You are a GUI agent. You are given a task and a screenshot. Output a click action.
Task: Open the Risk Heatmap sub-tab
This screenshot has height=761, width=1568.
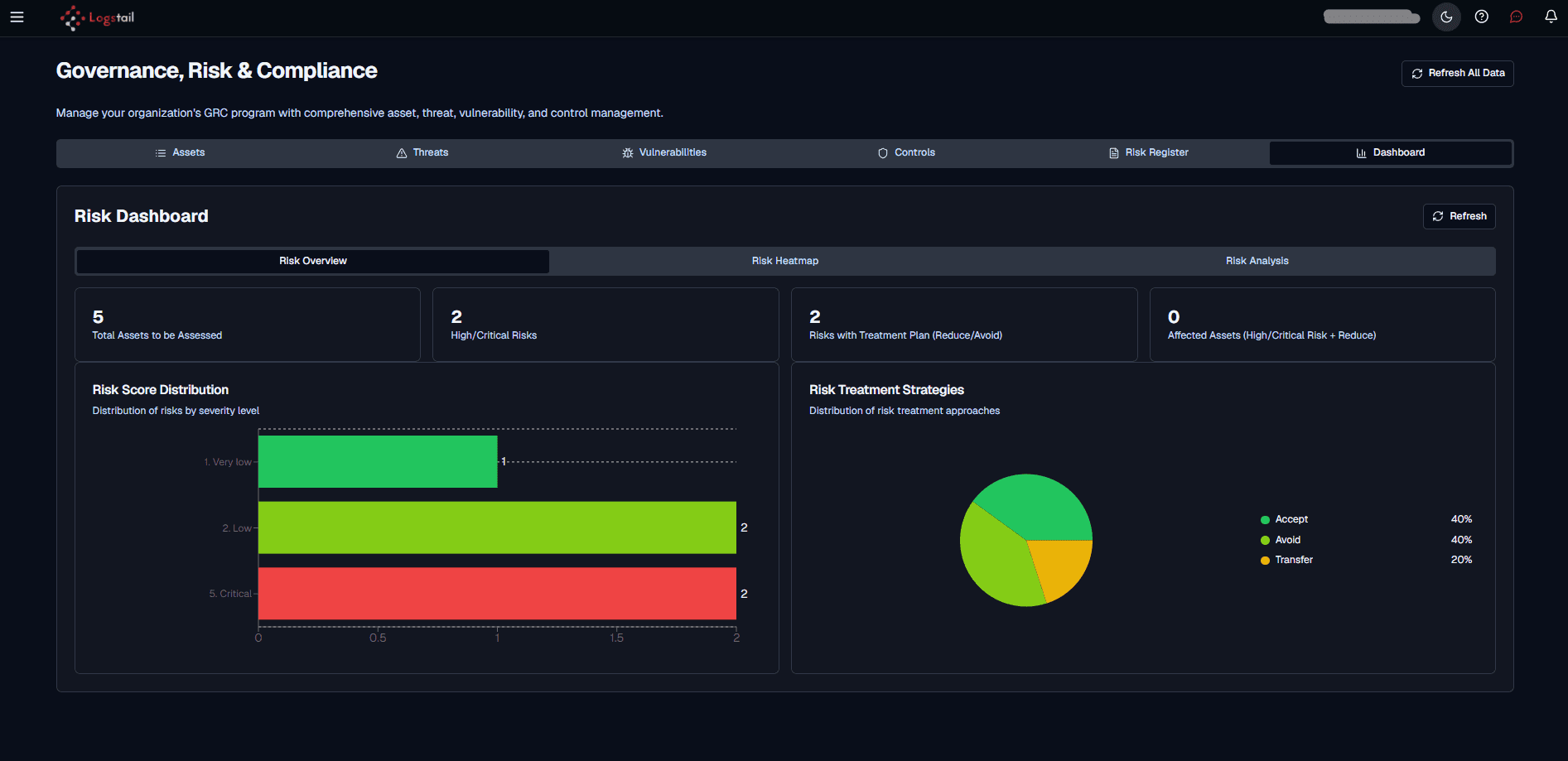785,262
